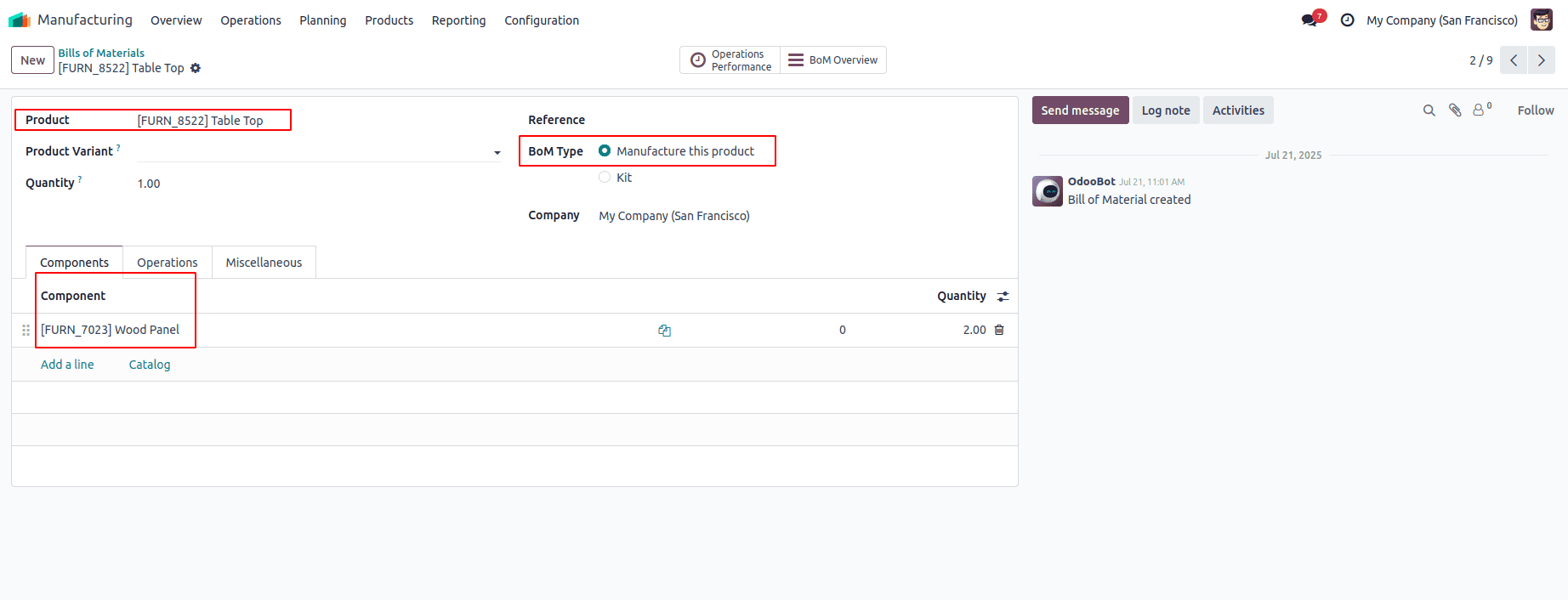Viewport: 1568px width, 600px height.
Task: Go to previous record arrow
Action: coord(1514,60)
